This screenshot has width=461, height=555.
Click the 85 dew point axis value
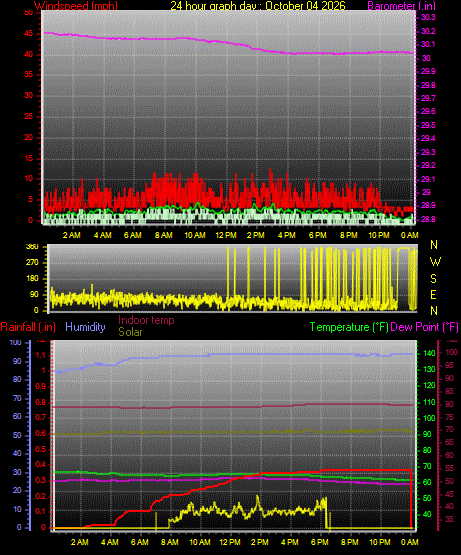point(449,391)
